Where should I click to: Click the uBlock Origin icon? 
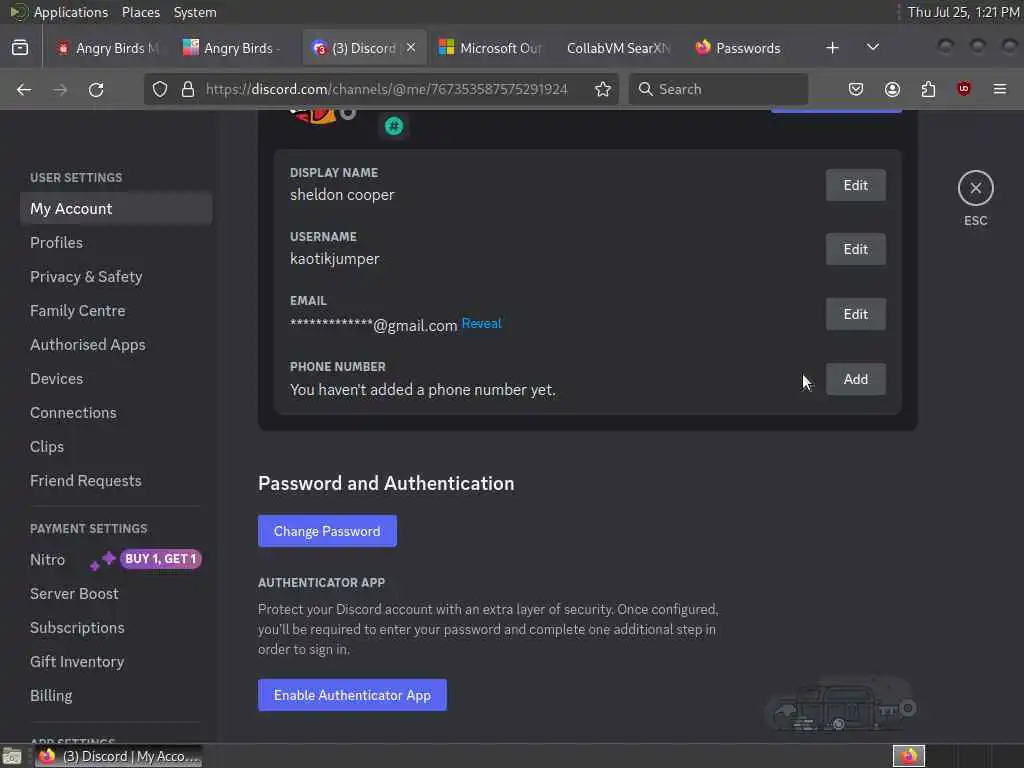[x=964, y=89]
